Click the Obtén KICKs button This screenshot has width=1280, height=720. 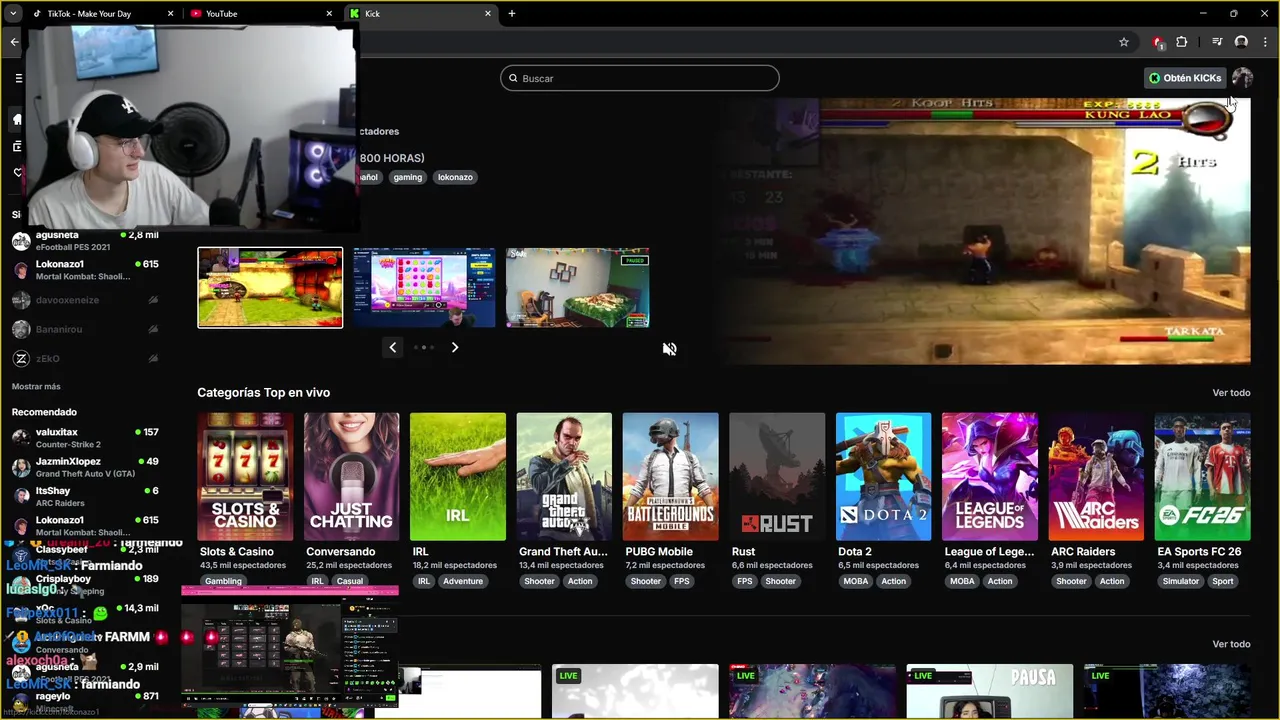1185,78
